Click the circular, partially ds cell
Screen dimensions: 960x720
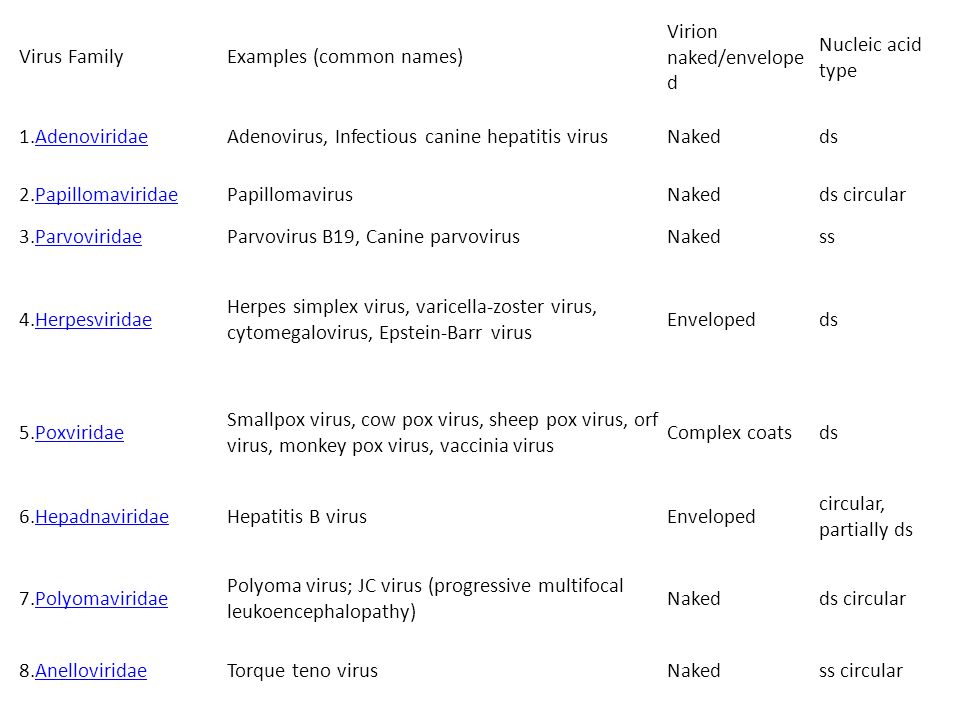866,517
